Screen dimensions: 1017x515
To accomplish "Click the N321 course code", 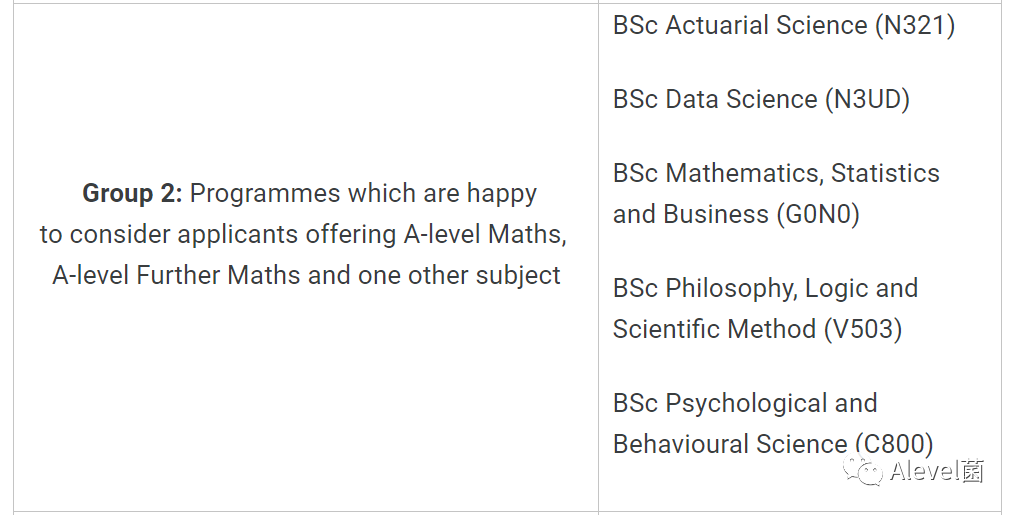I will pos(915,25).
